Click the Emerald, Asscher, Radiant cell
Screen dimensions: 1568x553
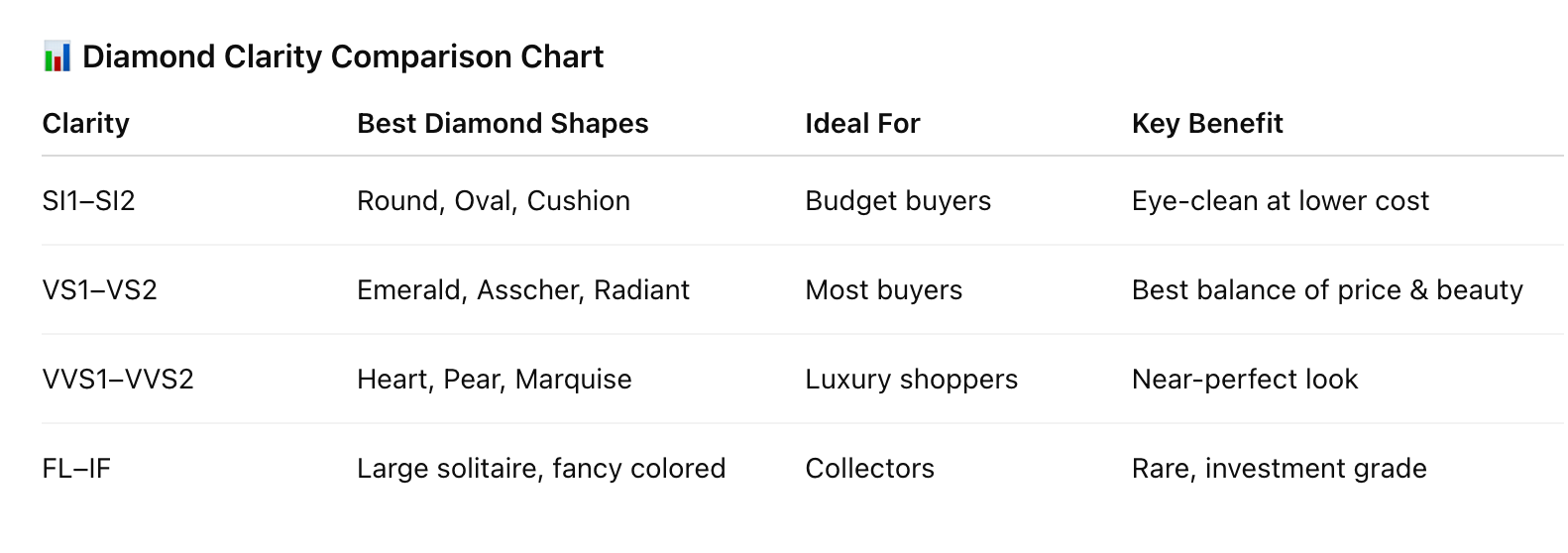(x=523, y=289)
